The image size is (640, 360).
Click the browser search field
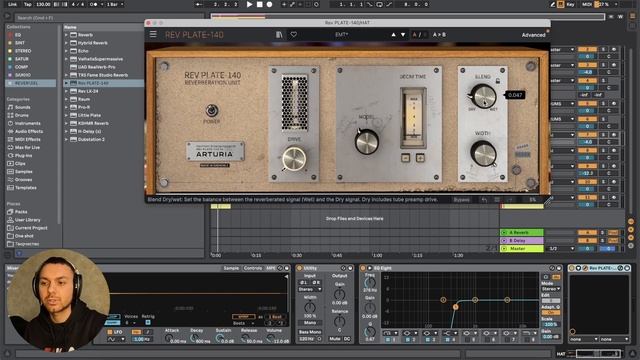[x=108, y=18]
